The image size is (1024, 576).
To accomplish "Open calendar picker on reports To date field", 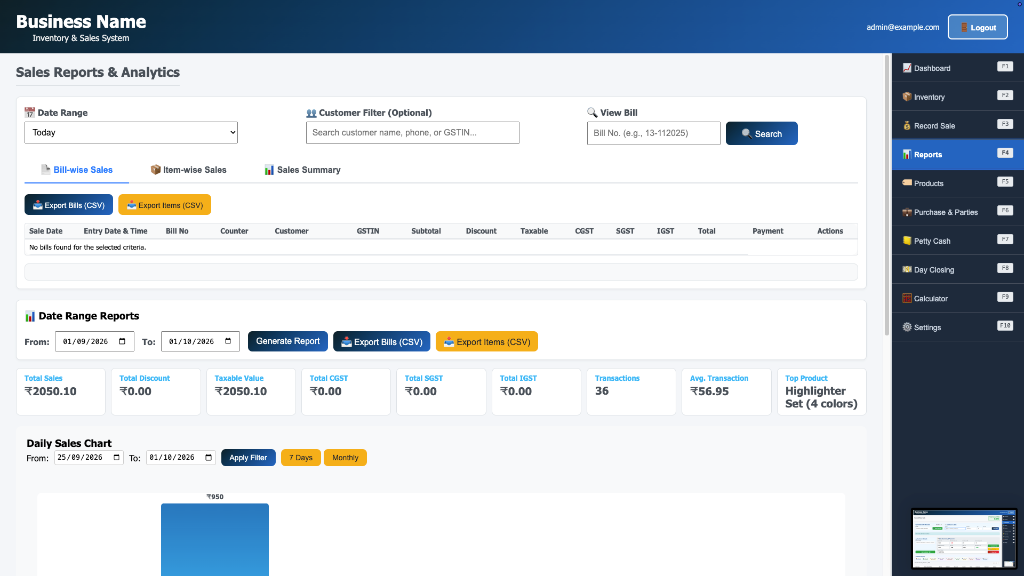I will click(228, 341).
